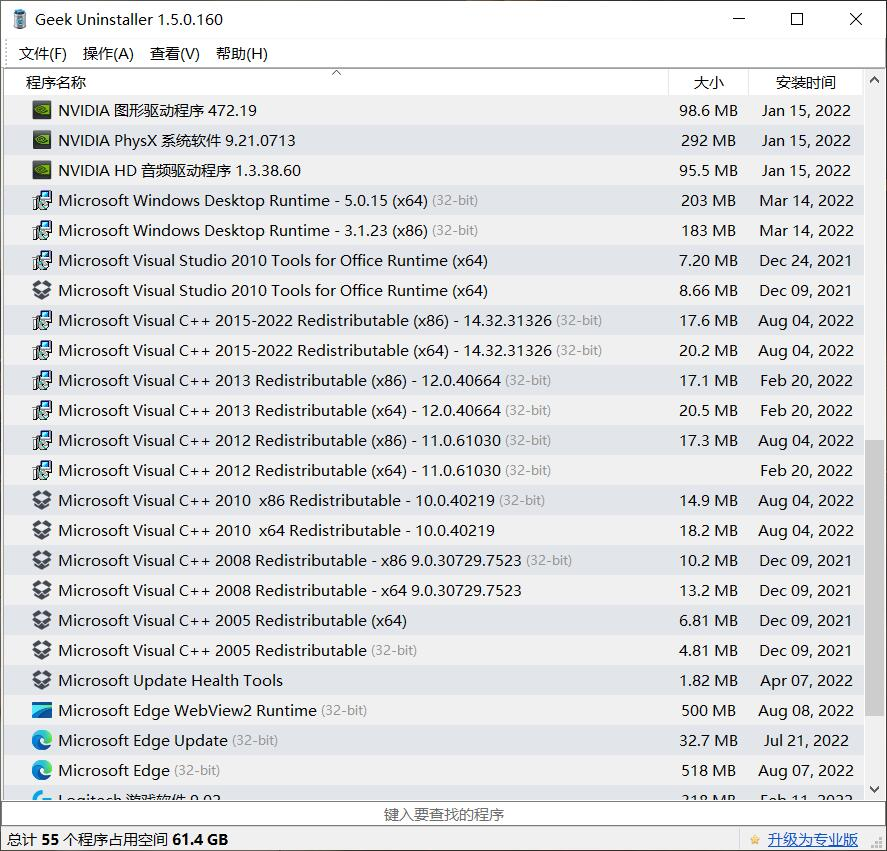887x851 pixels.
Task: Select NVIDIA HD 音频驱动程序 1.3.38.60 name
Action: point(179,170)
